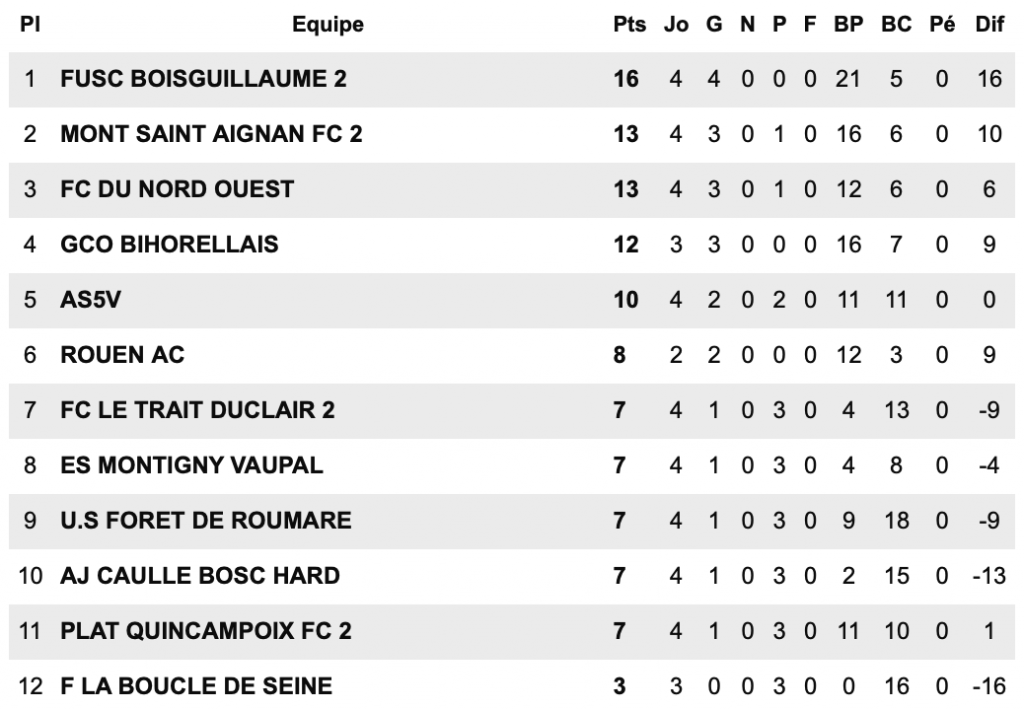Click the Pé column header
Image resolution: width=1024 pixels, height=710 pixels.
(x=941, y=24)
